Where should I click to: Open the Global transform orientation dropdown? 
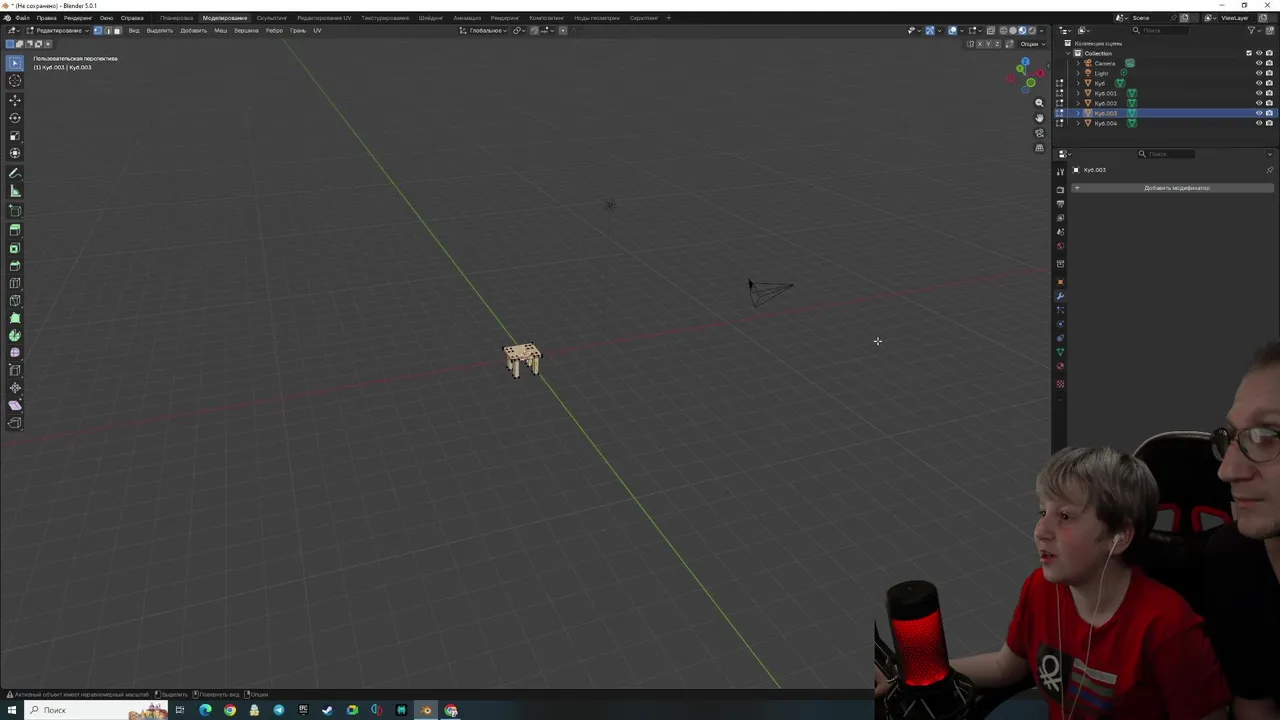pos(485,30)
